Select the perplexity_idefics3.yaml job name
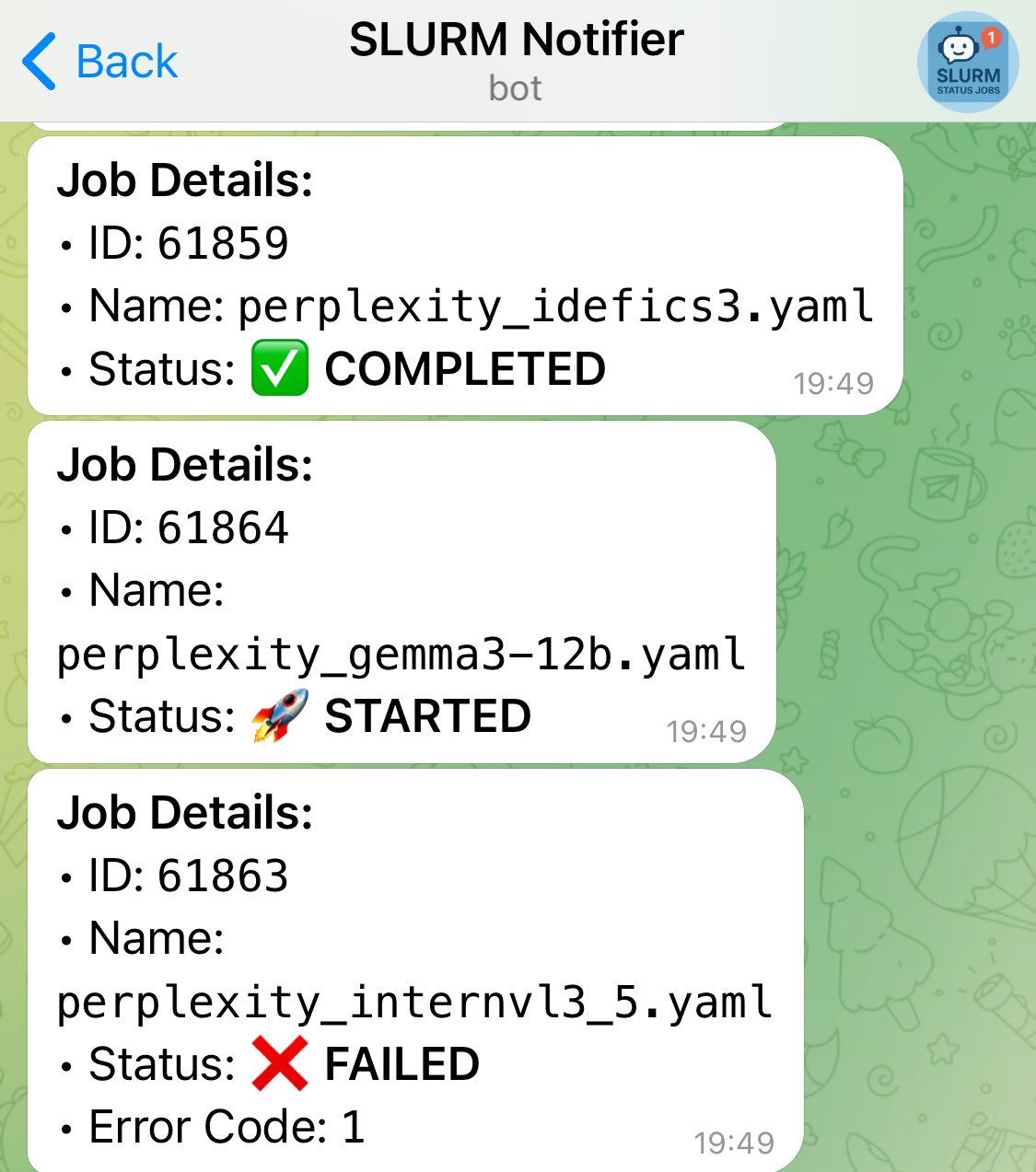The width and height of the screenshot is (1036, 1172). point(555,307)
